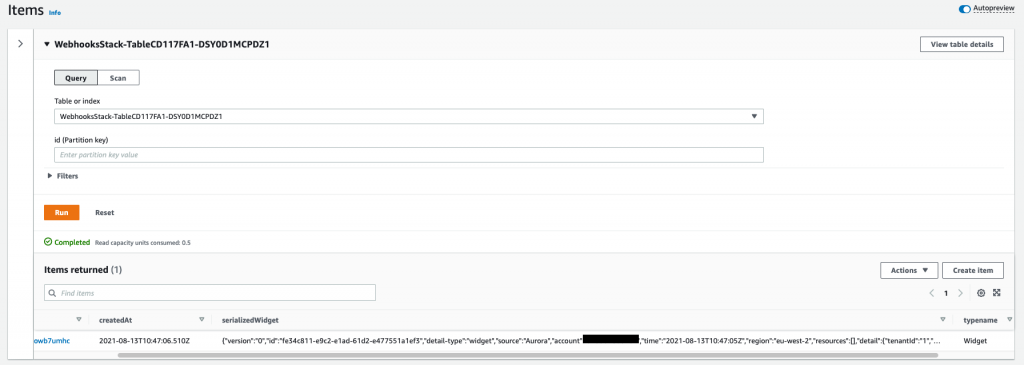Viewport: 1024px width, 365px height.
Task: Sort by typename column arrow
Action: click(x=1010, y=320)
